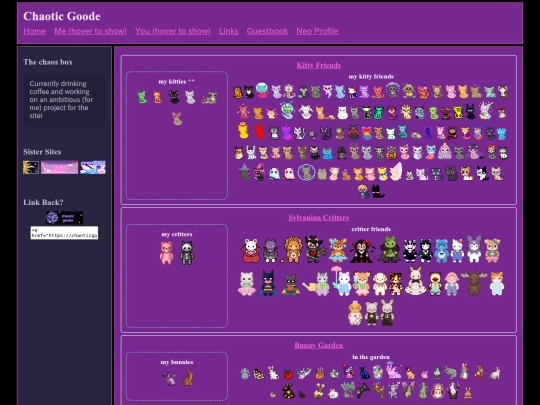The height and width of the screenshot is (405, 540).
Task: Click the brown moose critter
Action: tap(474, 283)
